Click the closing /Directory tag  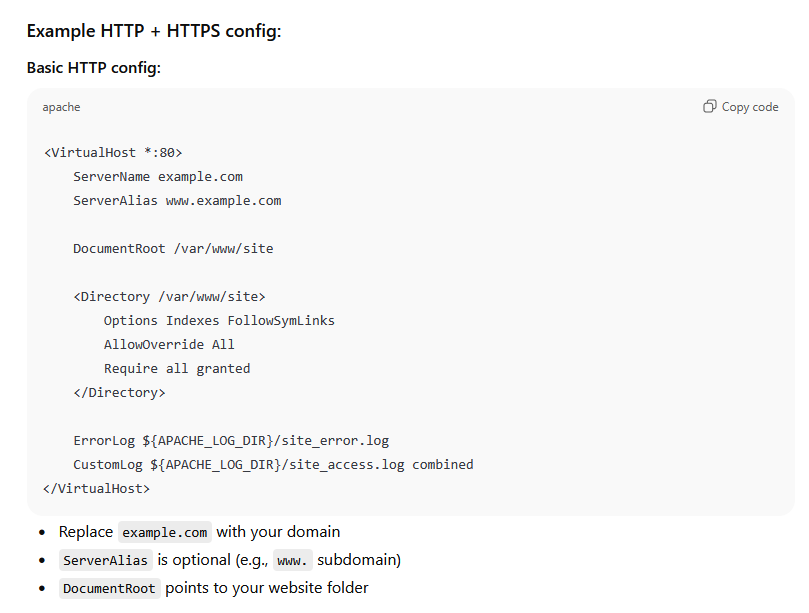point(119,393)
